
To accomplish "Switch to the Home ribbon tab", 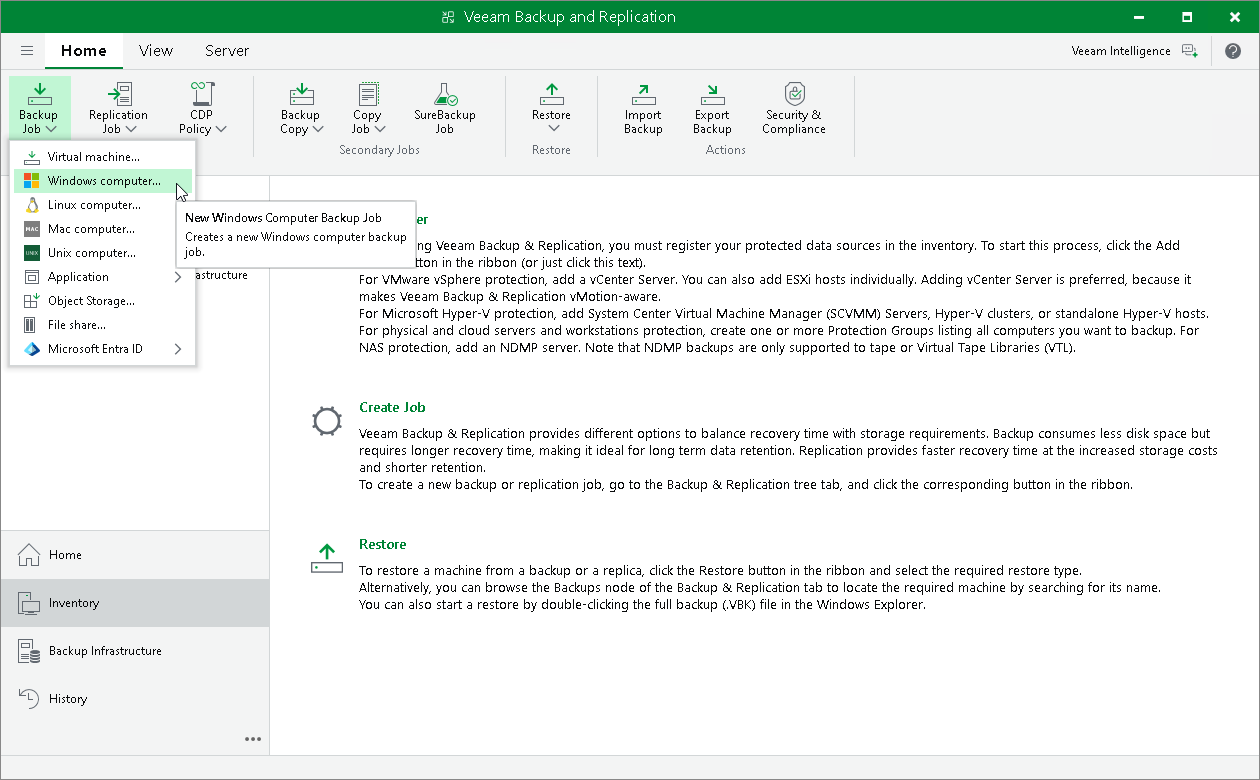I will pos(84,50).
